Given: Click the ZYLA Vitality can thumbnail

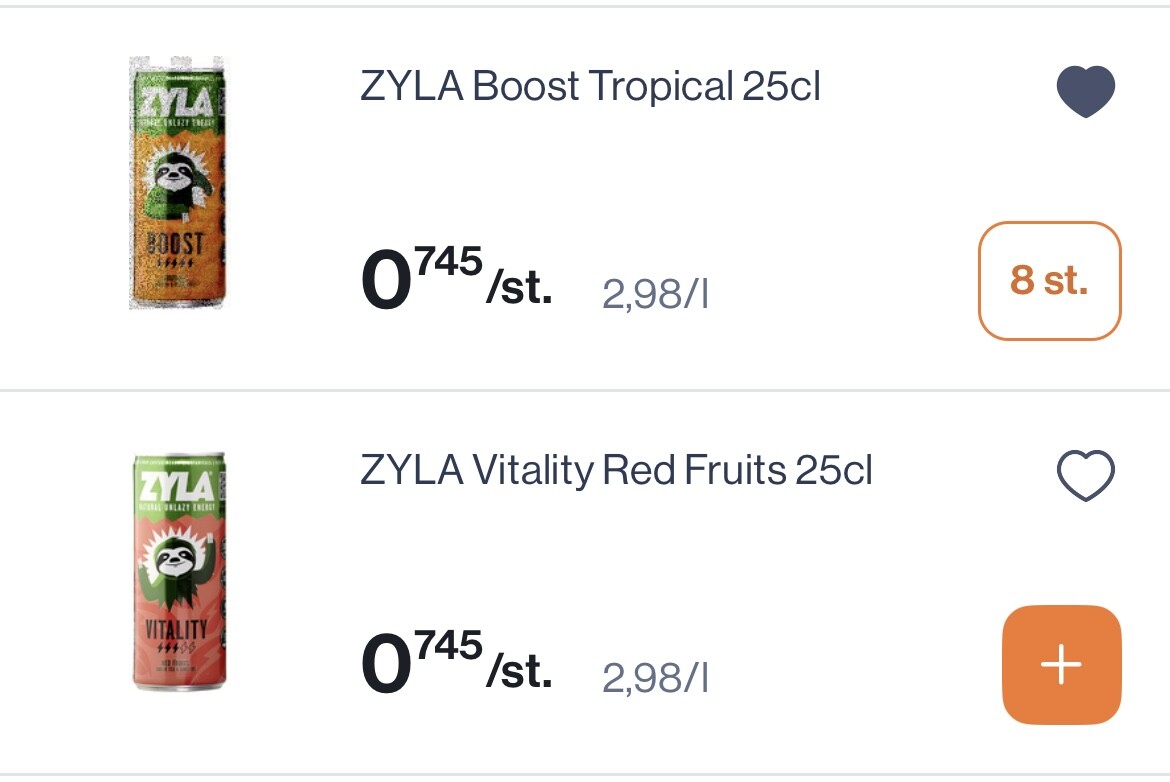Looking at the screenshot, I should (x=178, y=571).
